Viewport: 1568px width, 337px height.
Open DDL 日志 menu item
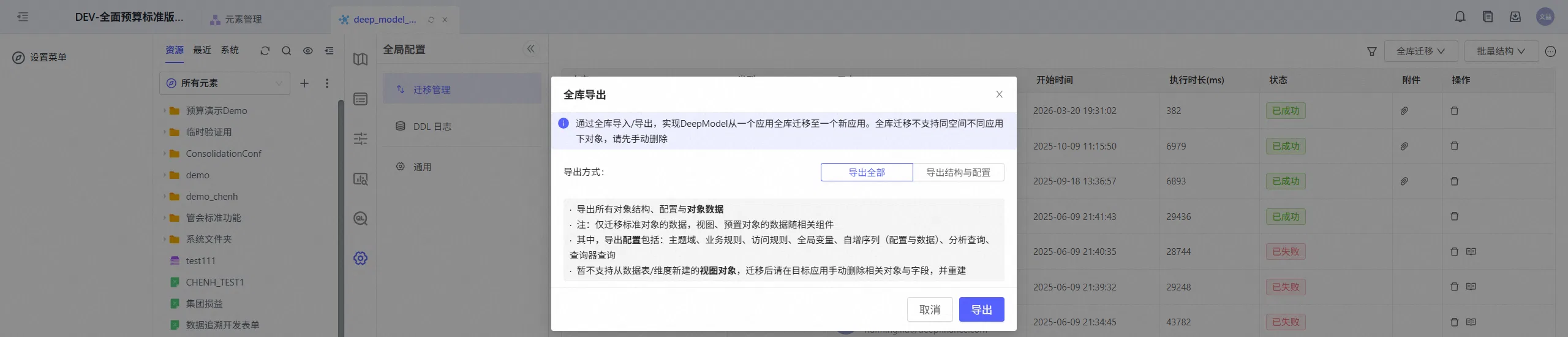(462, 126)
